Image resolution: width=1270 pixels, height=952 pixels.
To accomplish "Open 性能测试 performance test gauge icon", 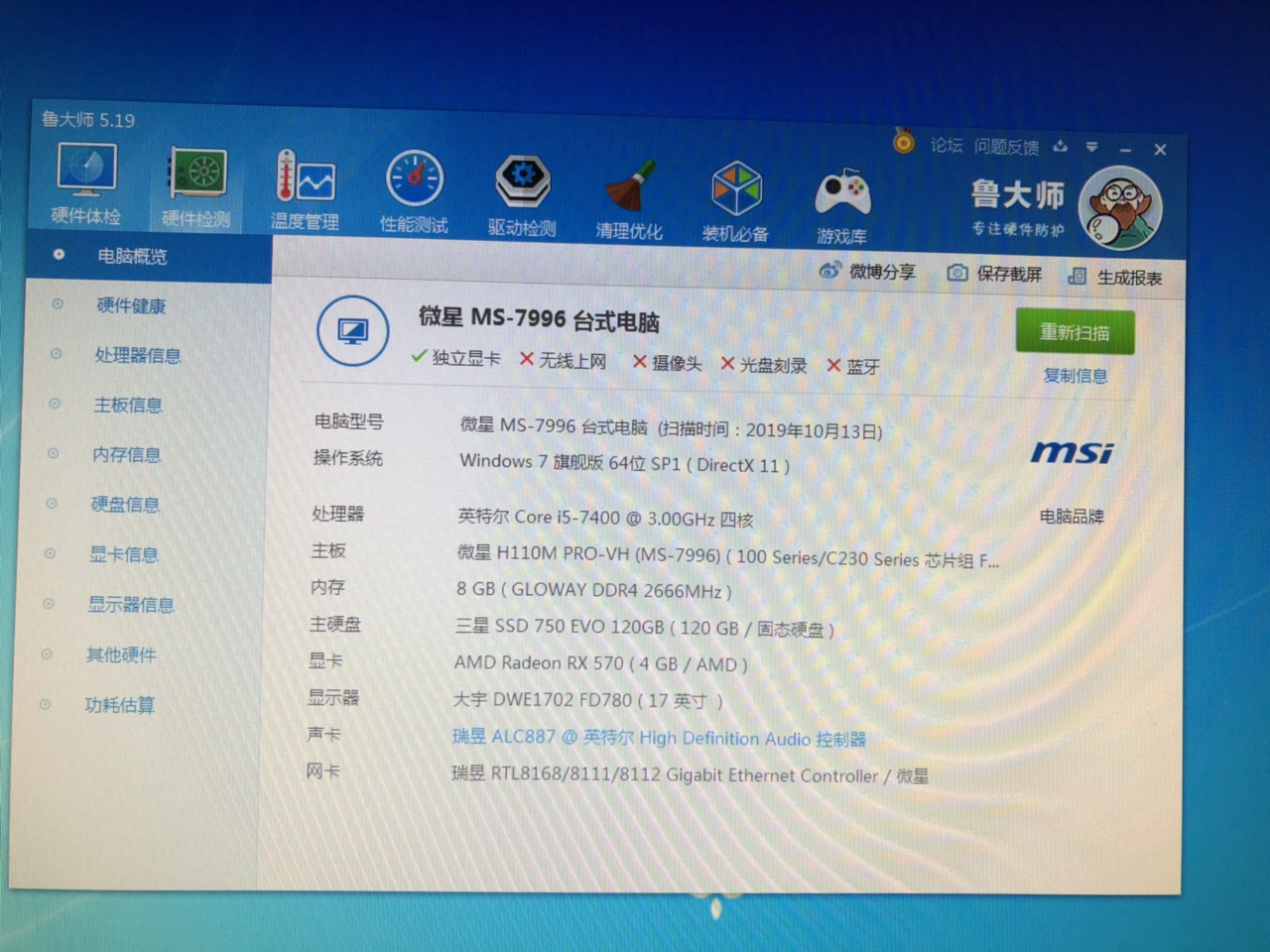I will (415, 193).
